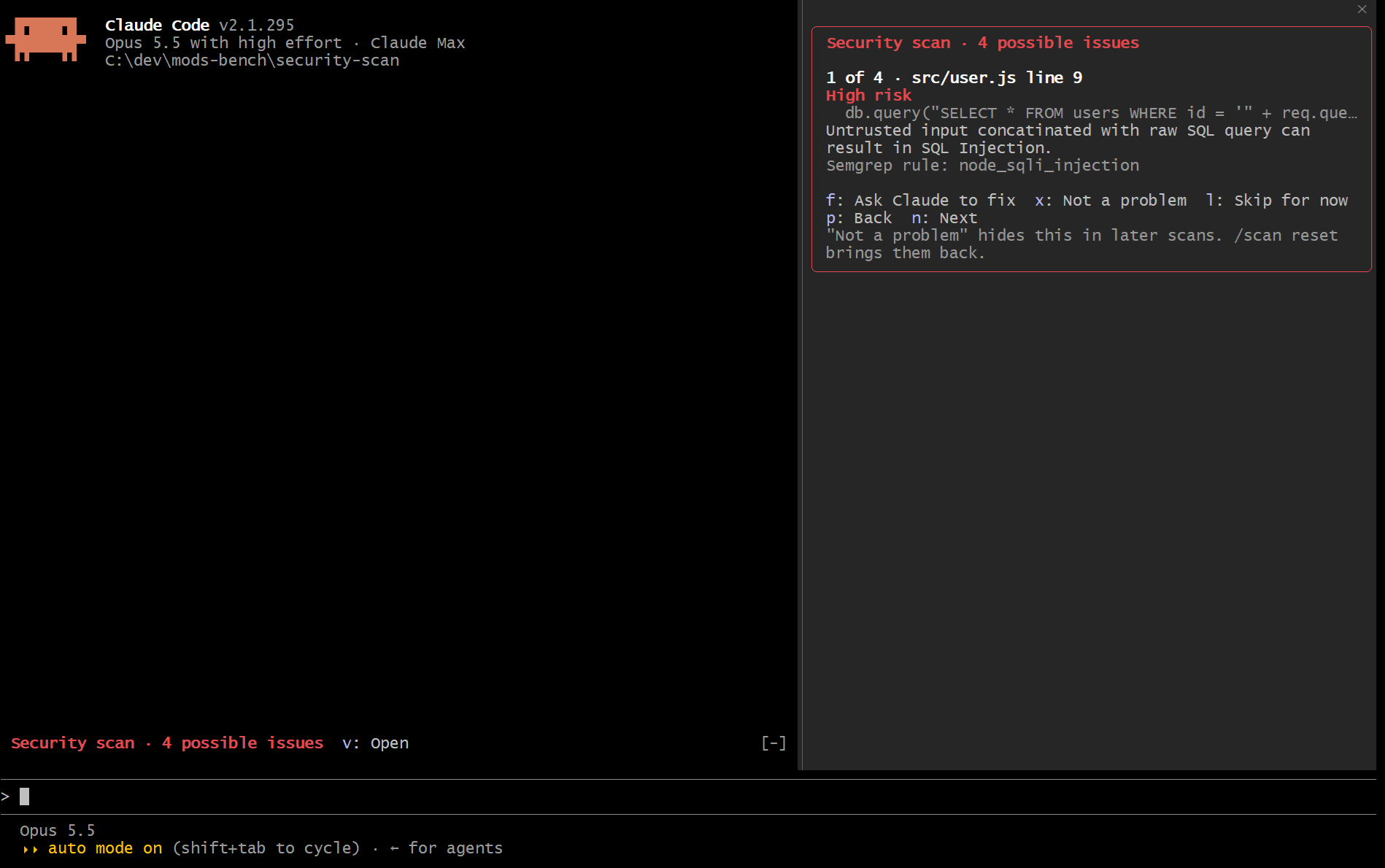Go to previous issue with 'p: Back'
This screenshot has height=868, width=1385.
(859, 218)
